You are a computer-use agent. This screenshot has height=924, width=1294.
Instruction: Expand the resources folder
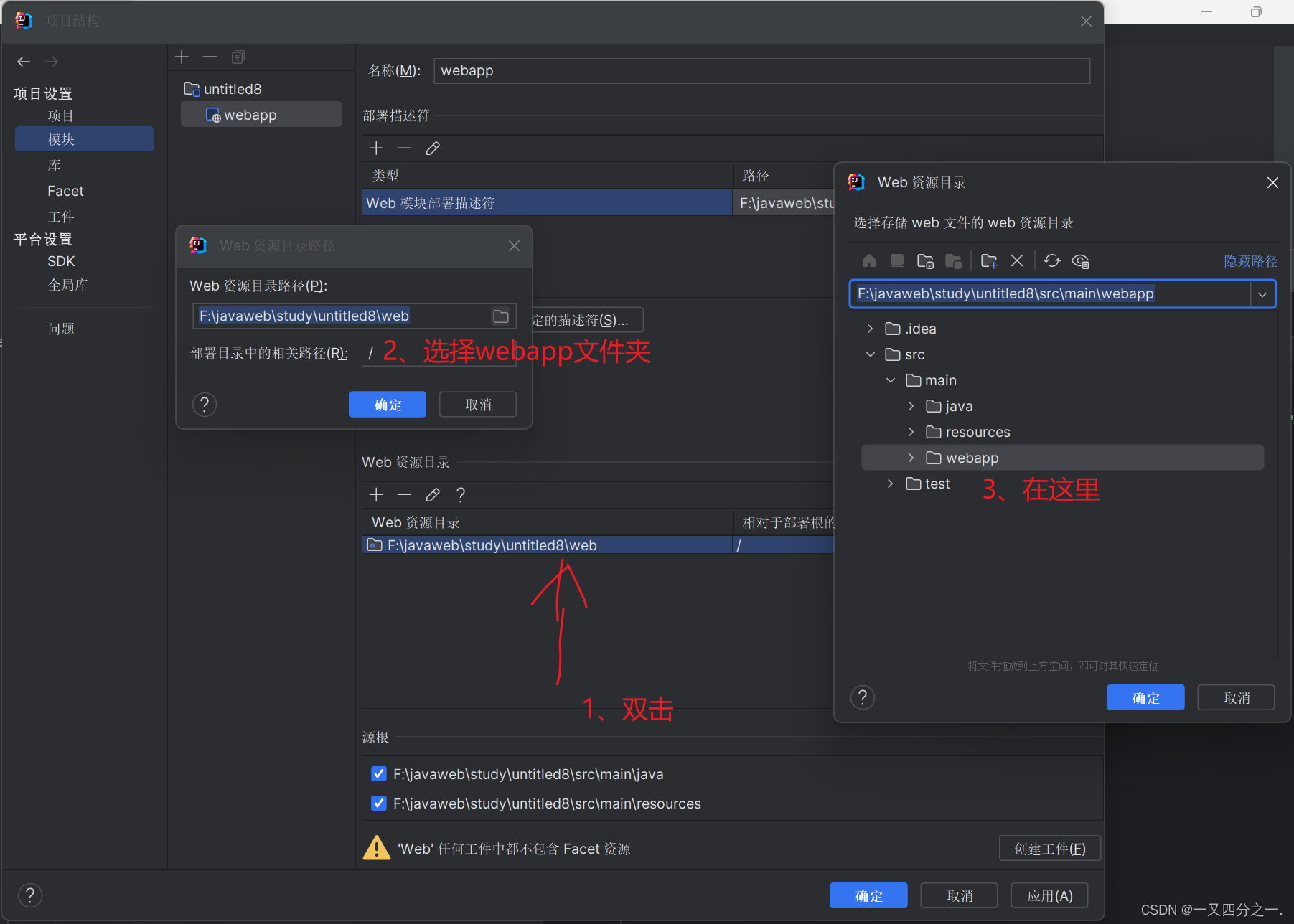coord(911,432)
